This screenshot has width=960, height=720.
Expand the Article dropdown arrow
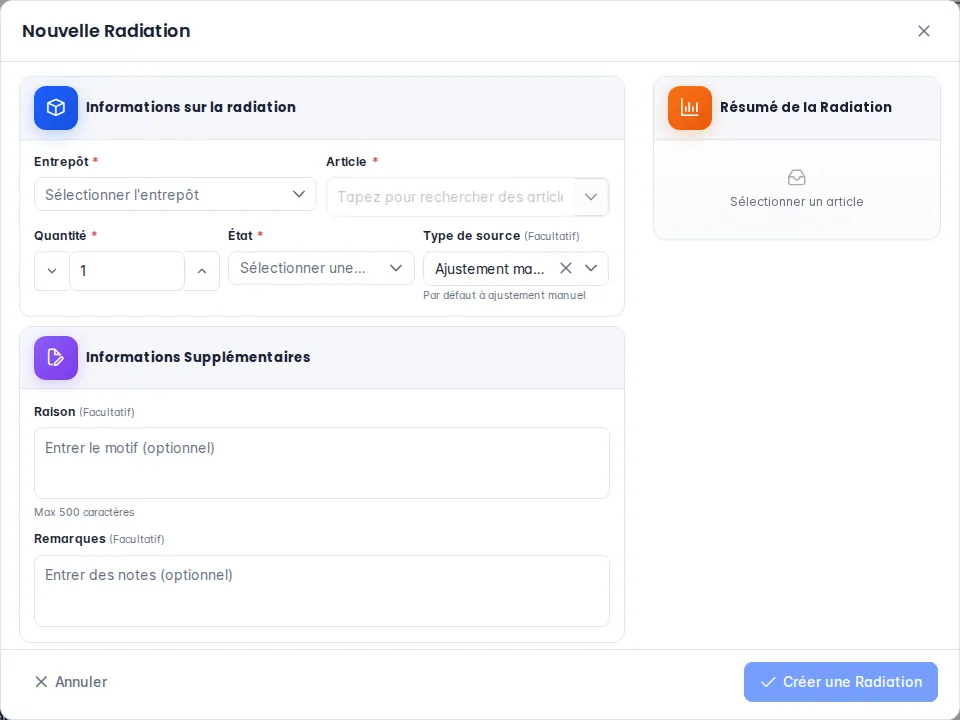(591, 197)
